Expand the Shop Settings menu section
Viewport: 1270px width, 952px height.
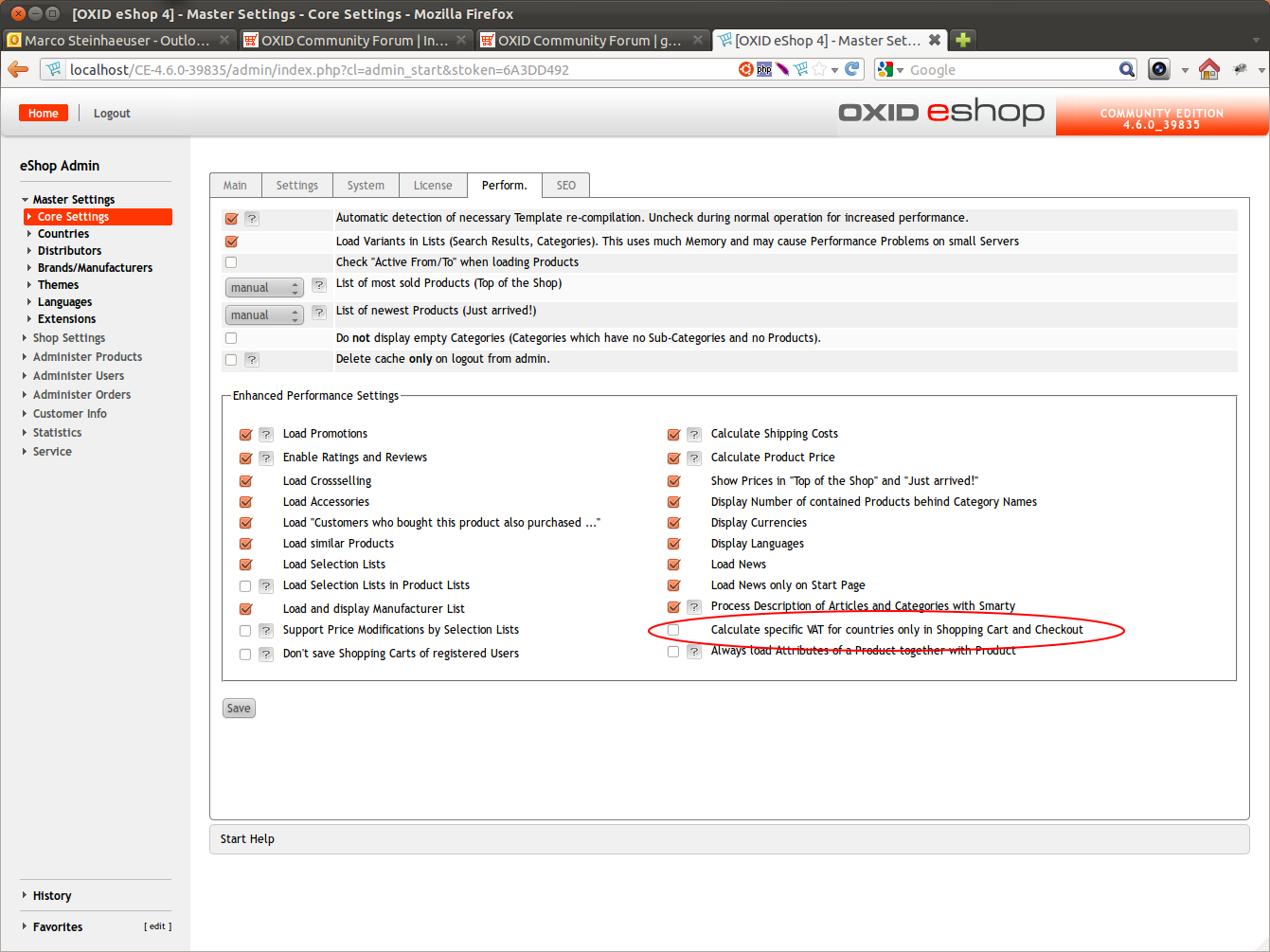click(68, 338)
